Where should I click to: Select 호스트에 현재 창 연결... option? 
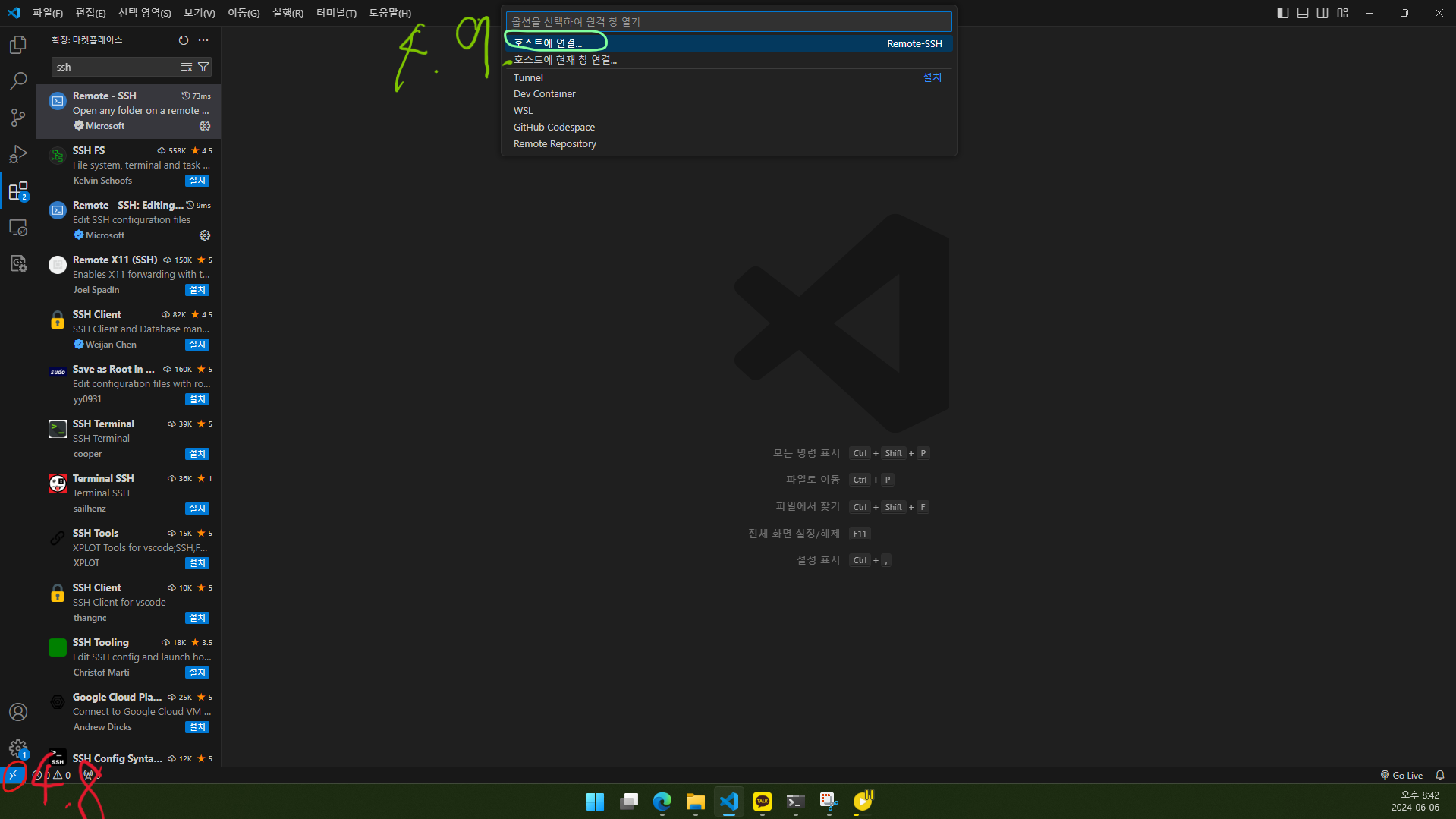(728, 60)
